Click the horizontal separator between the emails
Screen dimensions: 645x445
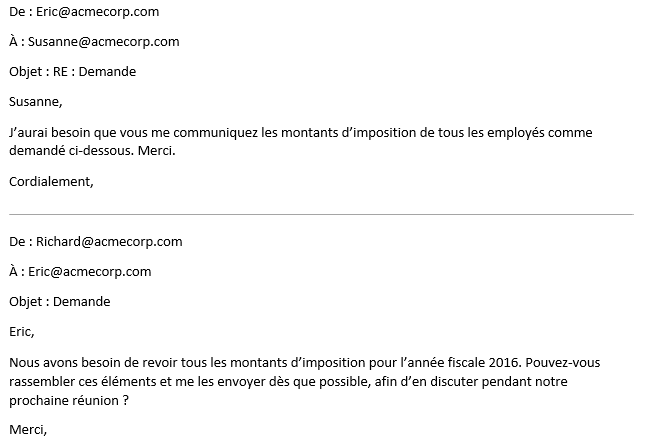(x=320, y=213)
